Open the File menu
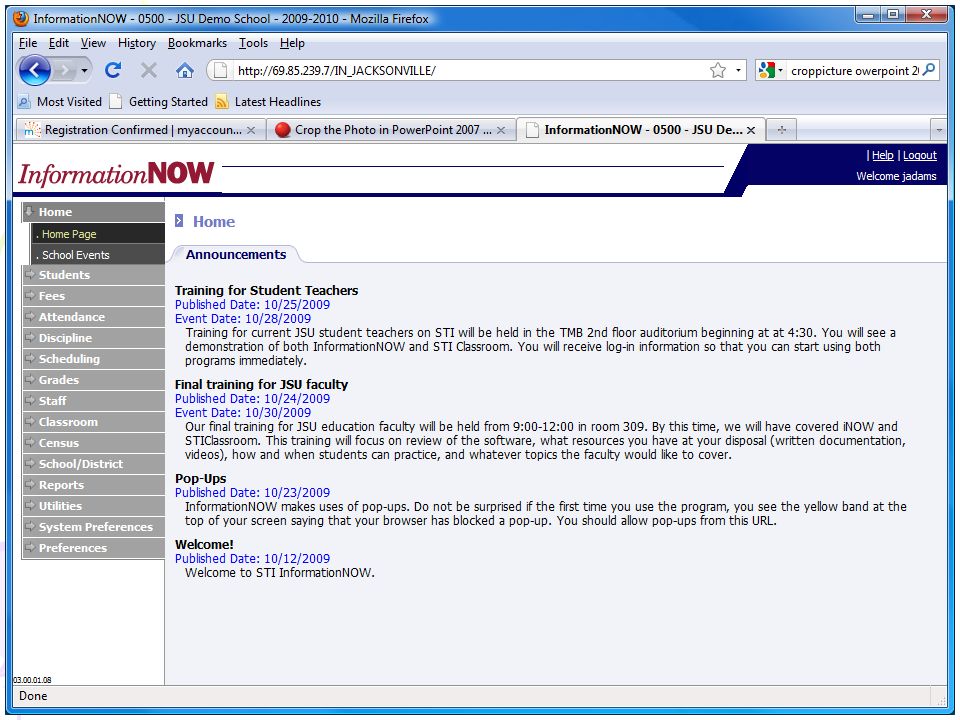This screenshot has width=960, height=720. (28, 43)
